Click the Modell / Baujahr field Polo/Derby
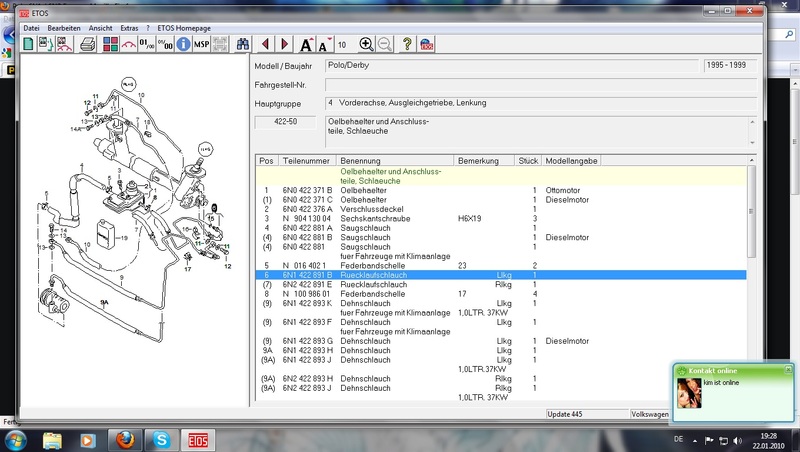Viewport: 800px width, 452px height. point(512,65)
